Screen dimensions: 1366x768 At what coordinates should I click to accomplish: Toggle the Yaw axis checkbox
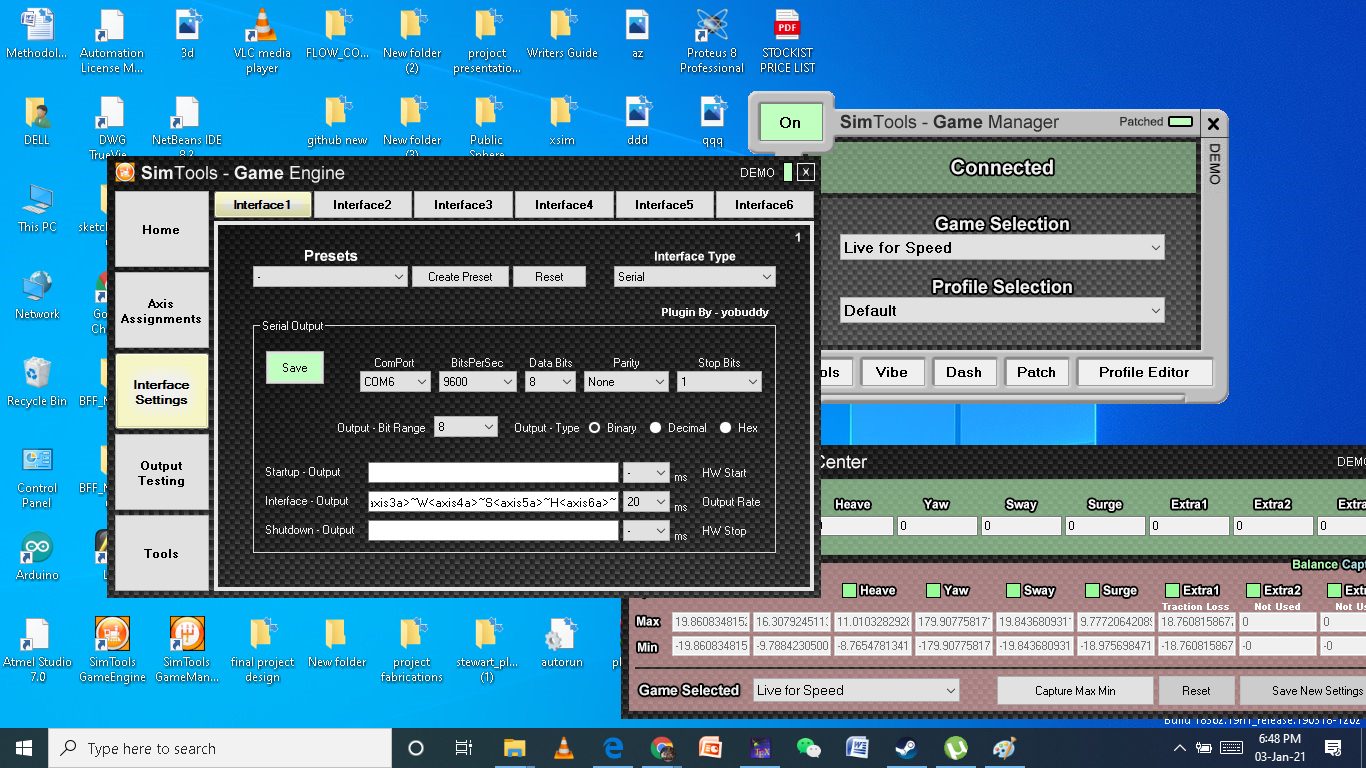[x=933, y=590]
